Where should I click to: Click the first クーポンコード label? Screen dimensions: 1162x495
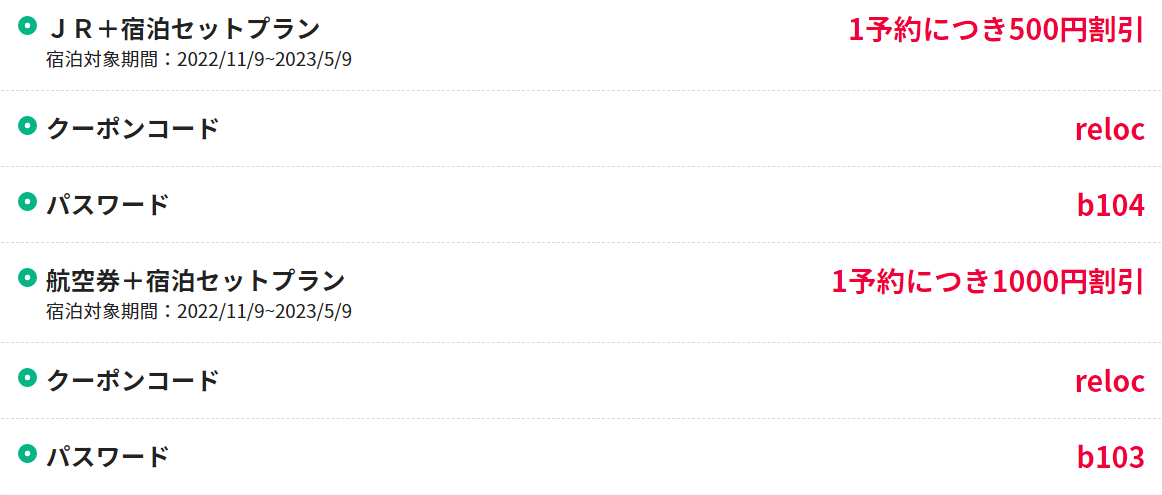(x=133, y=129)
